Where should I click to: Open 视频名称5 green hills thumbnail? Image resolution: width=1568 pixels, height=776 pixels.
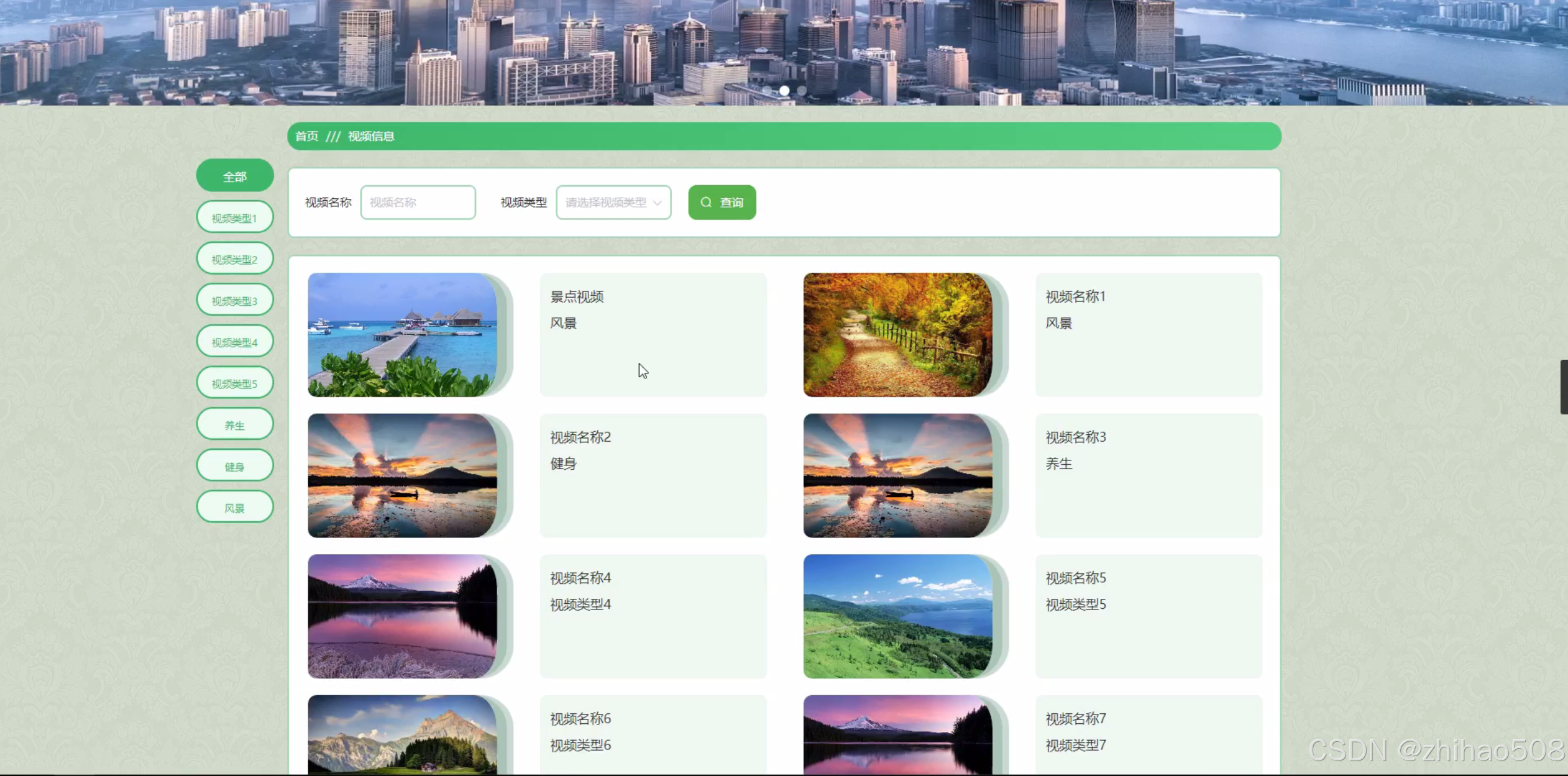(x=897, y=616)
